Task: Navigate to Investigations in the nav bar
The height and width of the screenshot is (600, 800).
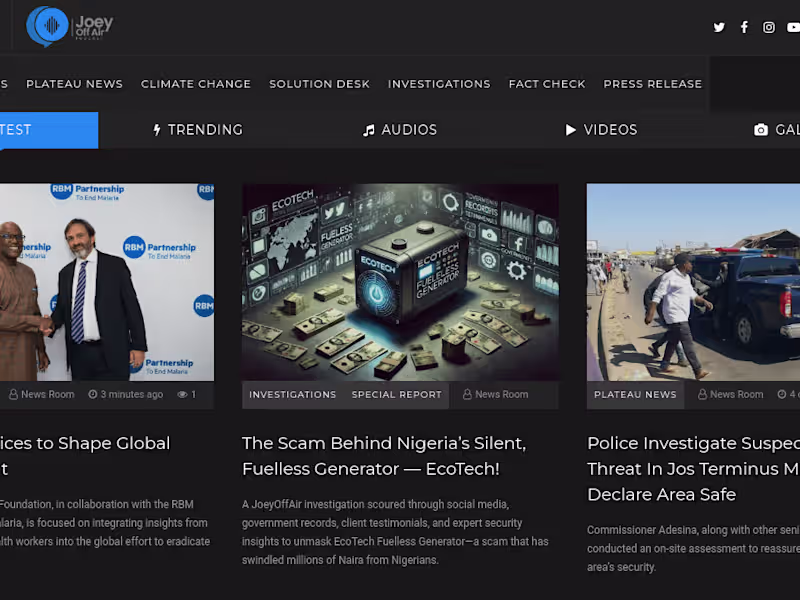Action: [439, 84]
